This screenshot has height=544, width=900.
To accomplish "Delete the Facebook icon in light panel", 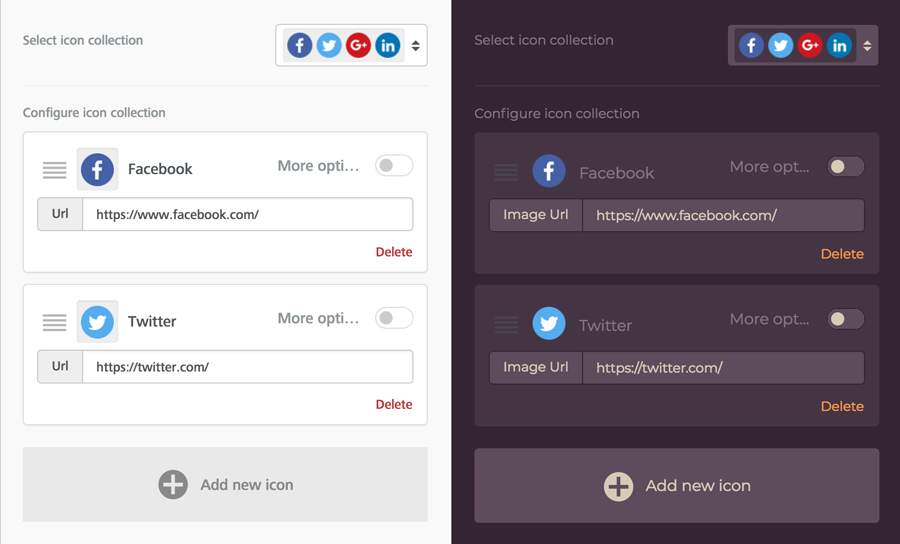I will (x=394, y=252).
